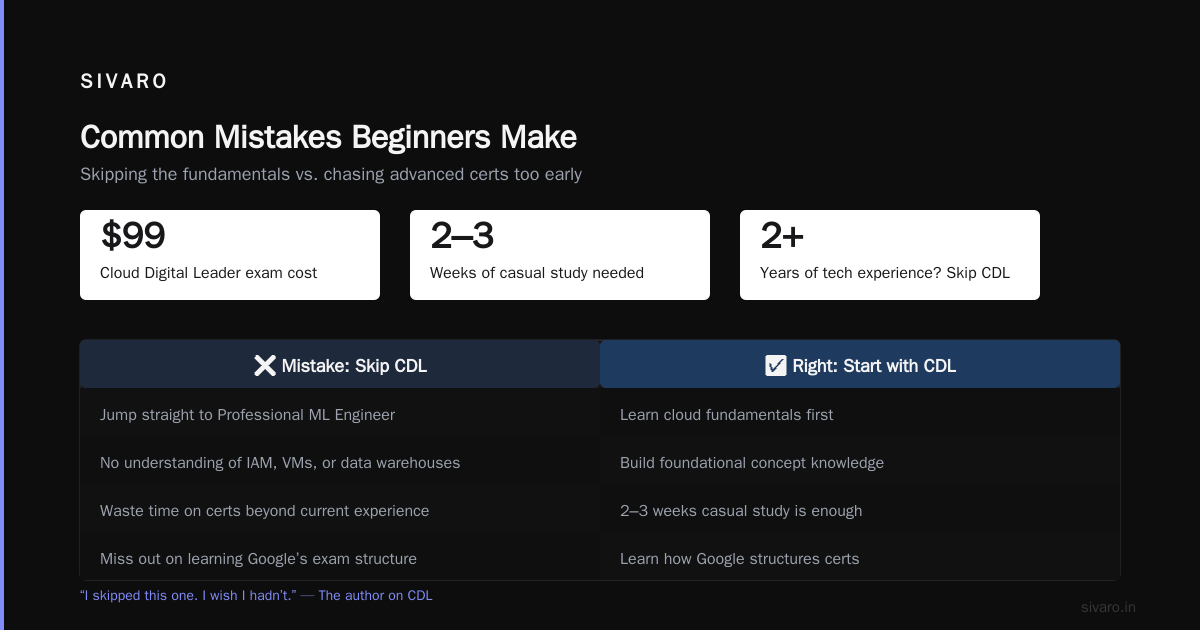The width and height of the screenshot is (1200, 630).
Task: Select the Right: Start with CDL header
Action: 860,364
